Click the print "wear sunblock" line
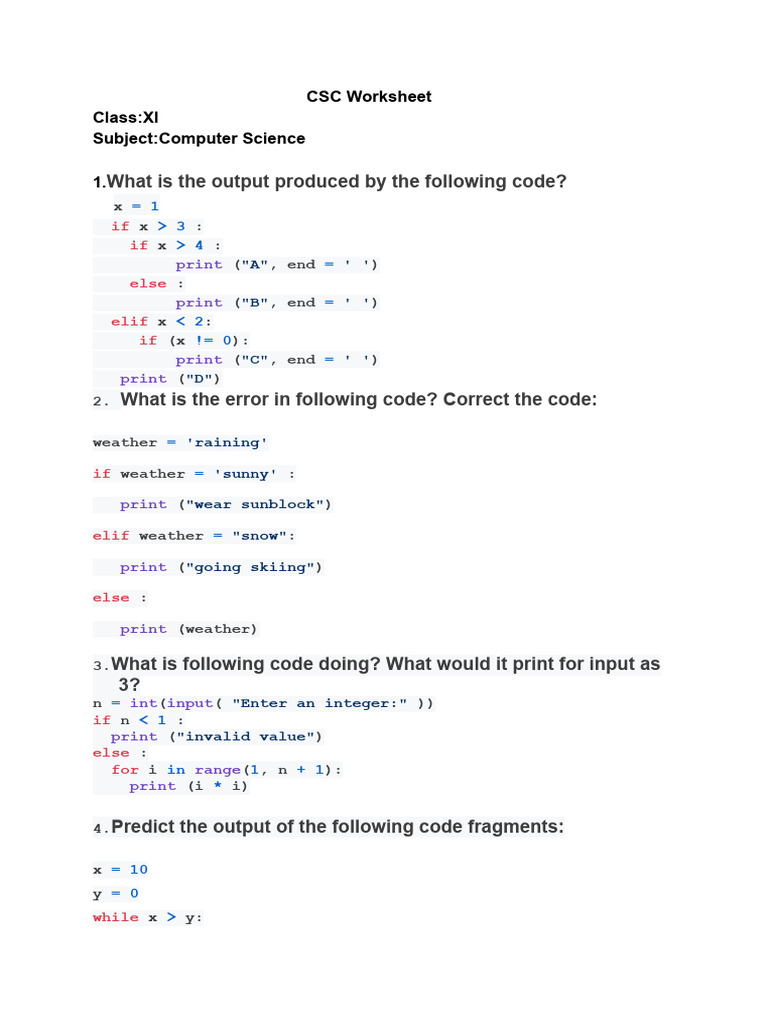 click(225, 504)
